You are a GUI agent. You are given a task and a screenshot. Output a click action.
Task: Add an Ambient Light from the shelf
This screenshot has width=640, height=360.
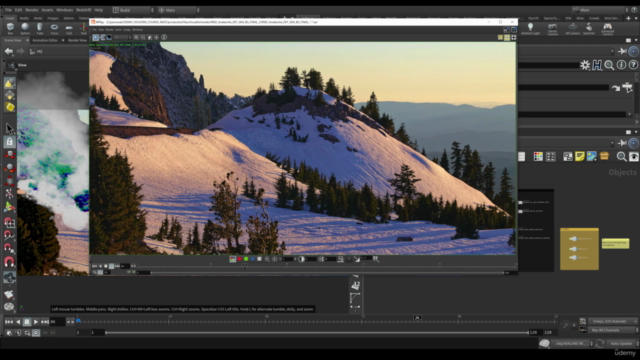click(x=530, y=29)
